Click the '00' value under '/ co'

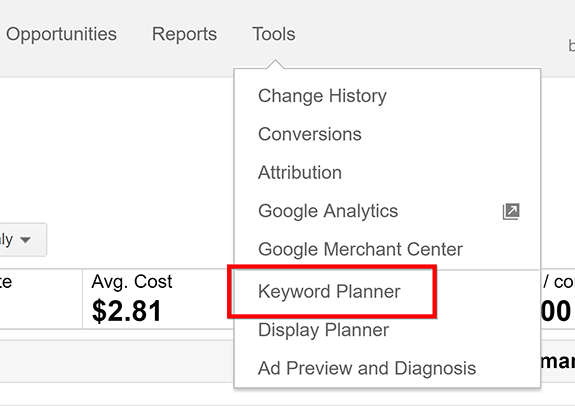[x=556, y=311]
